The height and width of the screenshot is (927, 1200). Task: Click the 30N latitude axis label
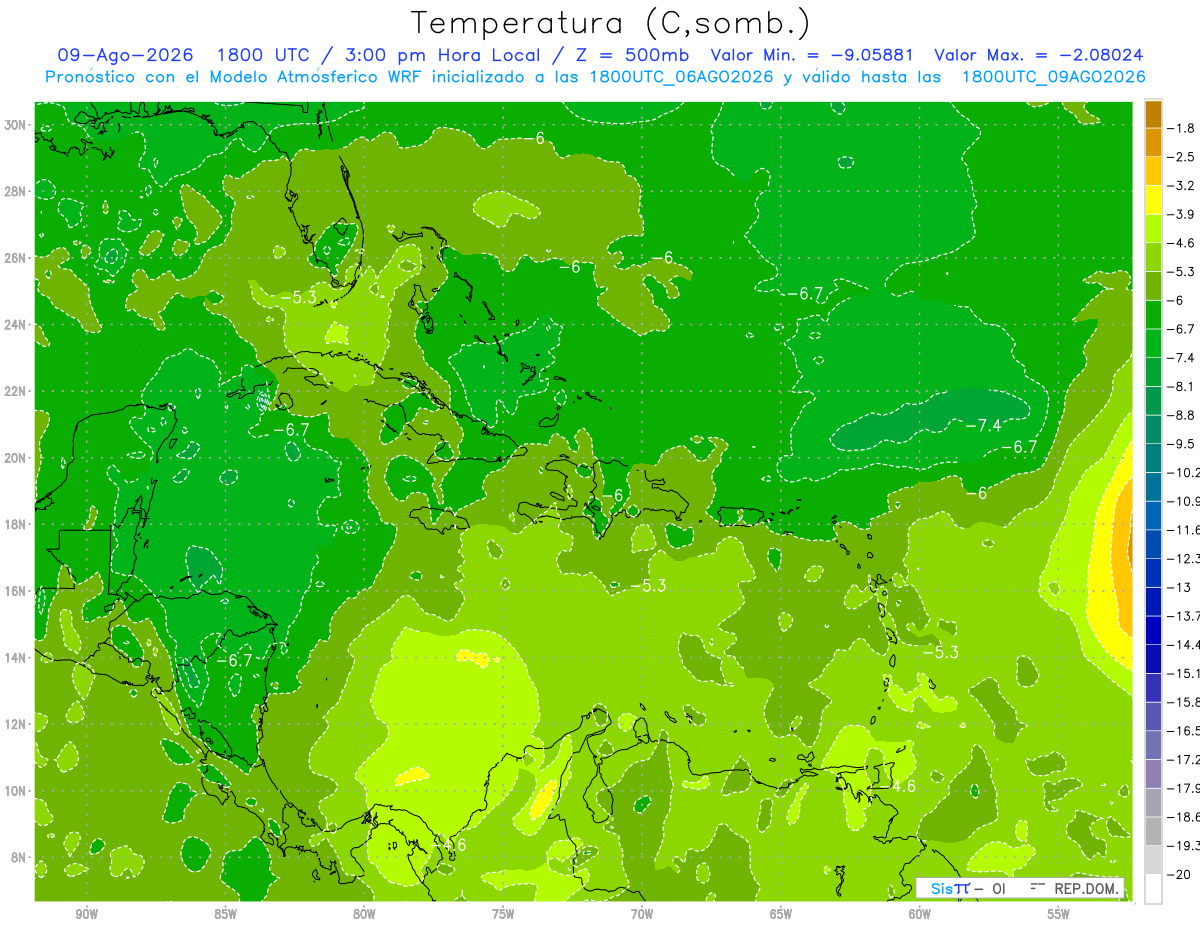16,124
